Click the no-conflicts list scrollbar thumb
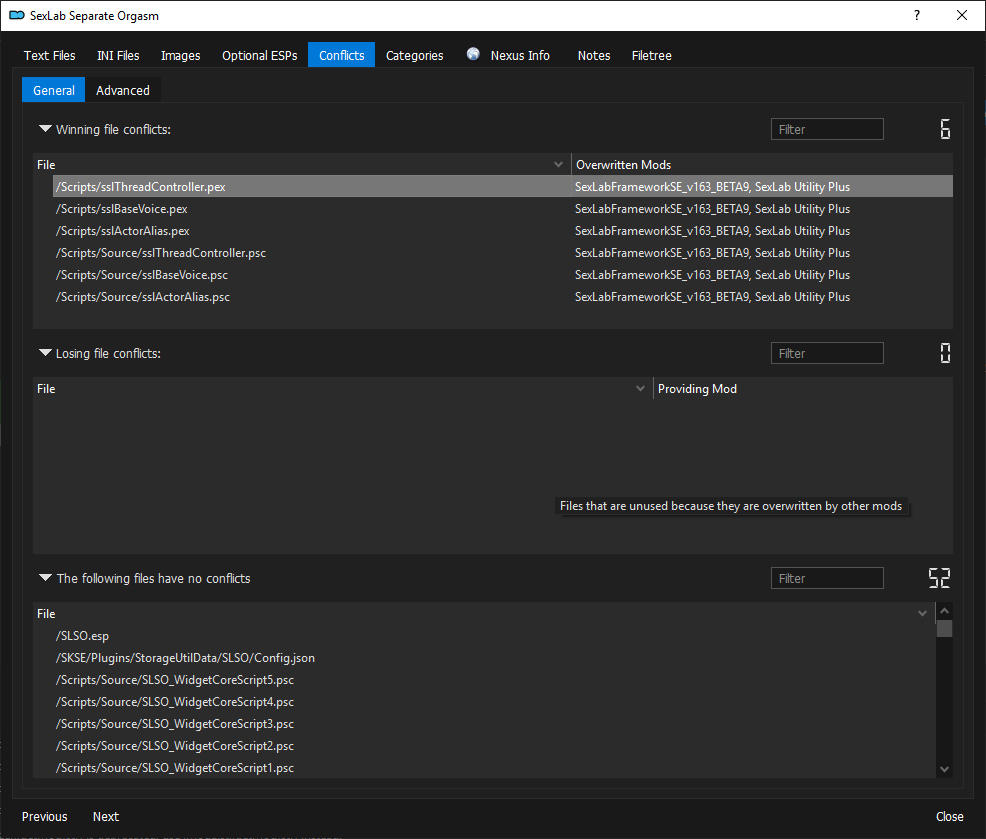 click(x=944, y=628)
